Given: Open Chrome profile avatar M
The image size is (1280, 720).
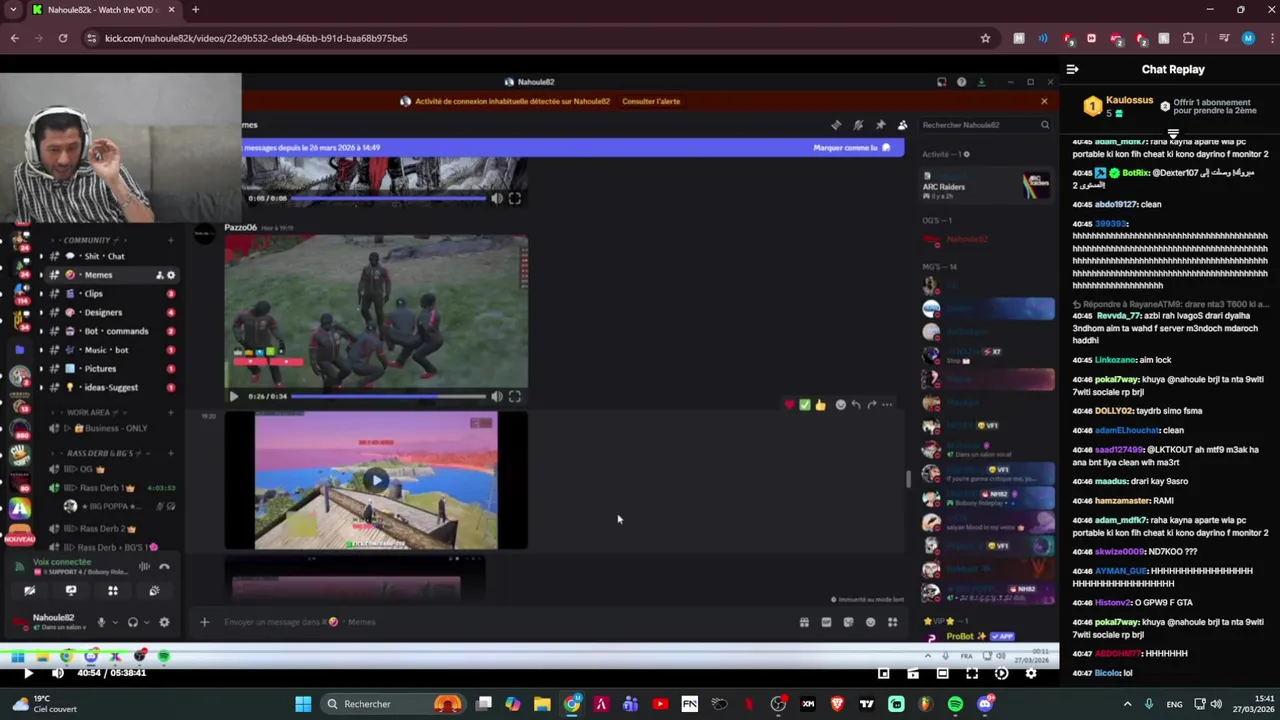Looking at the screenshot, I should pyautogui.click(x=1248, y=38).
